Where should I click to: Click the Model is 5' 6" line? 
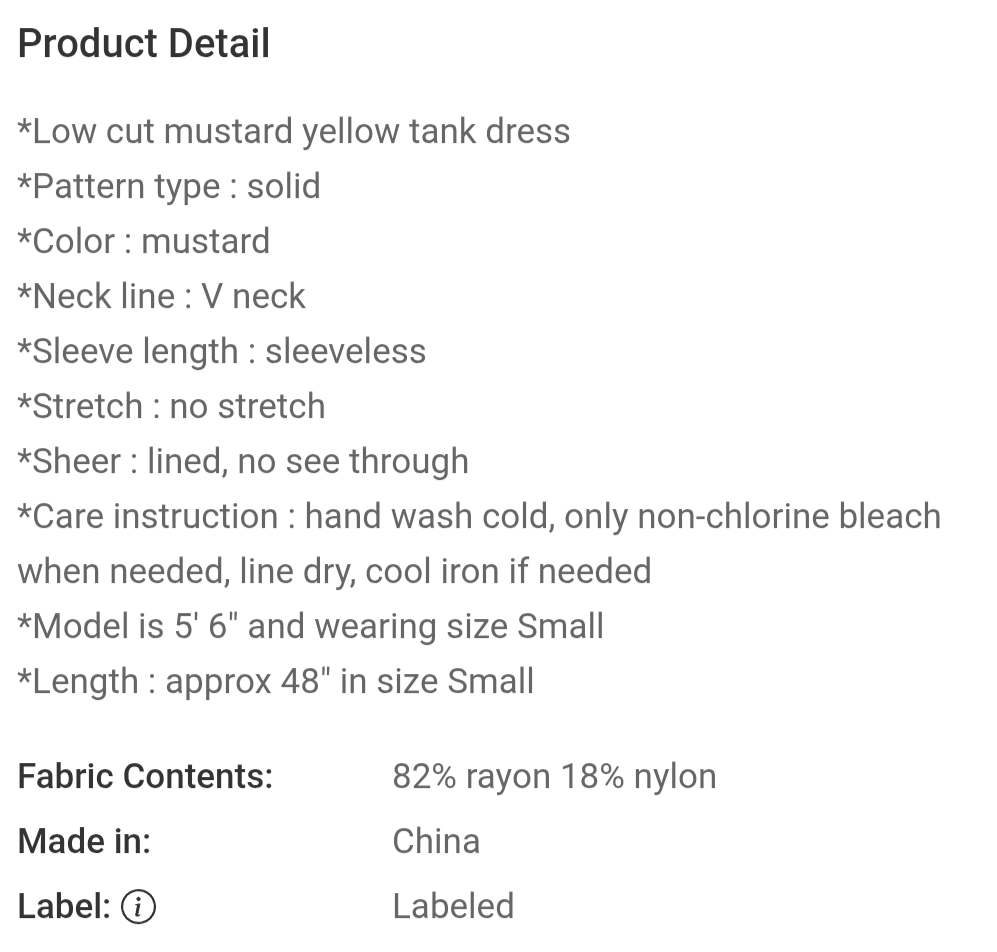310,626
